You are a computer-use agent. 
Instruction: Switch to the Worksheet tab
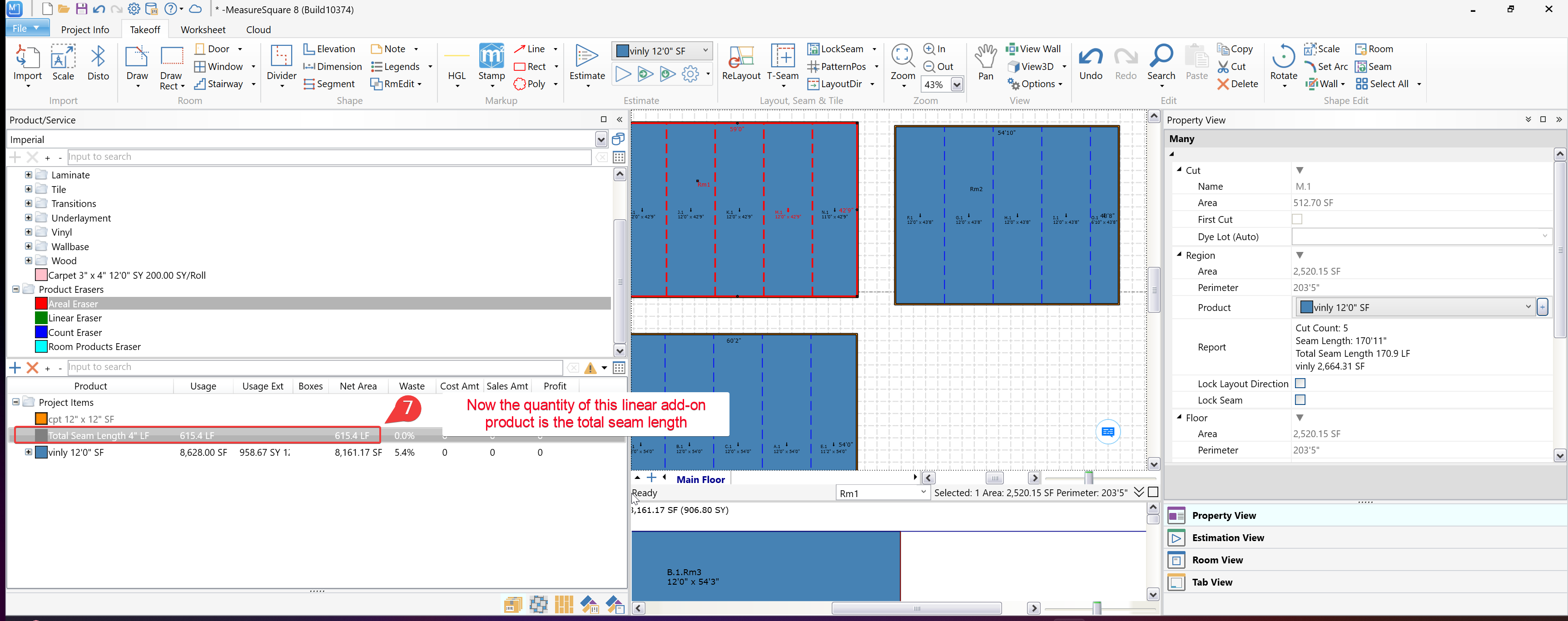(x=203, y=30)
